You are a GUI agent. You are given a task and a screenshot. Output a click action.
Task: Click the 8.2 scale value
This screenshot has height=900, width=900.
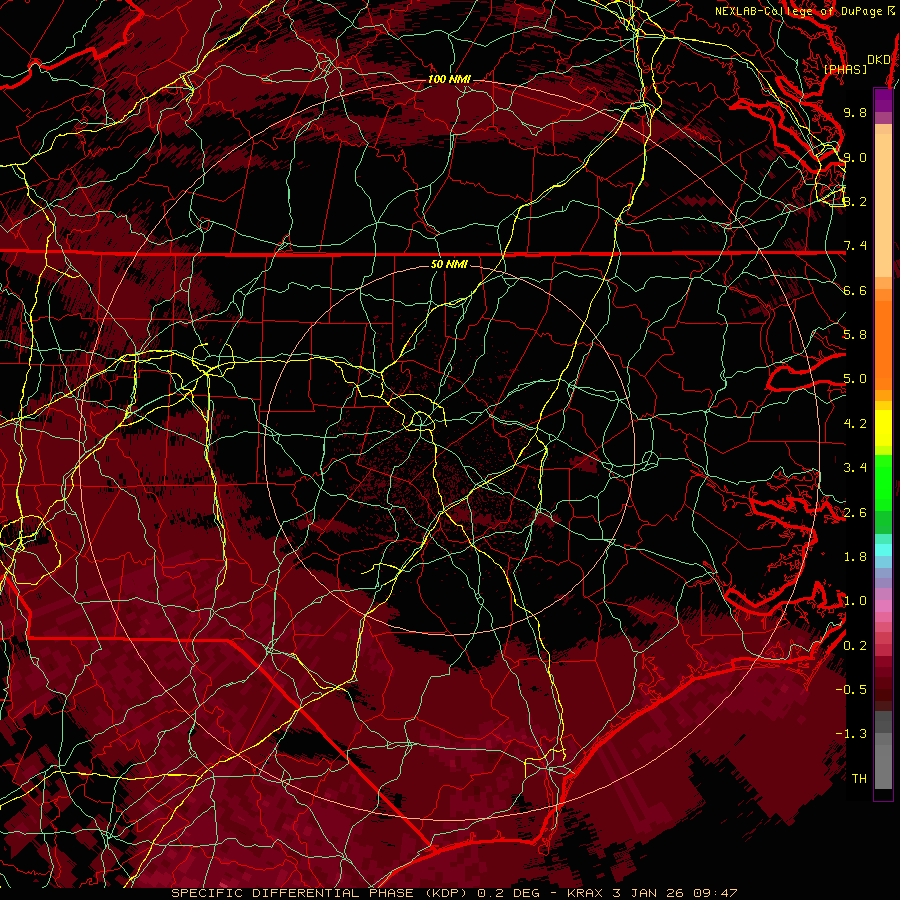tap(855, 201)
